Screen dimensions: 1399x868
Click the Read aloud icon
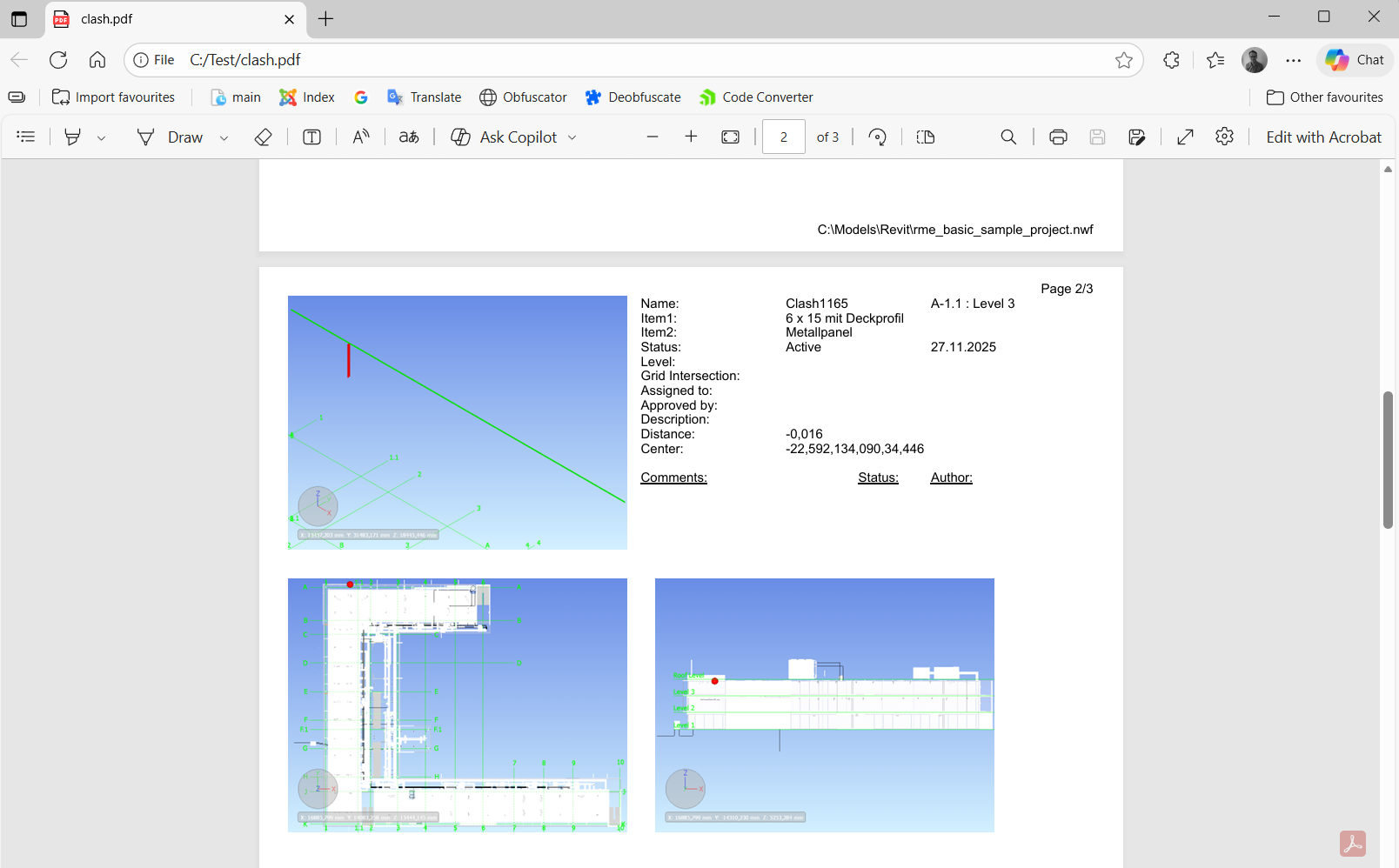pyautogui.click(x=361, y=137)
